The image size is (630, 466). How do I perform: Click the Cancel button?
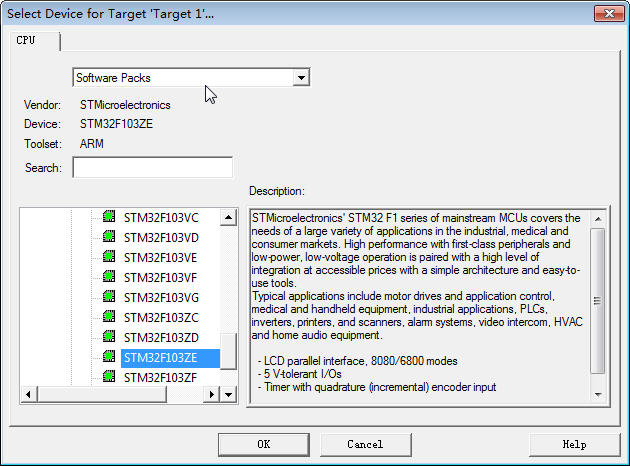pos(366,444)
